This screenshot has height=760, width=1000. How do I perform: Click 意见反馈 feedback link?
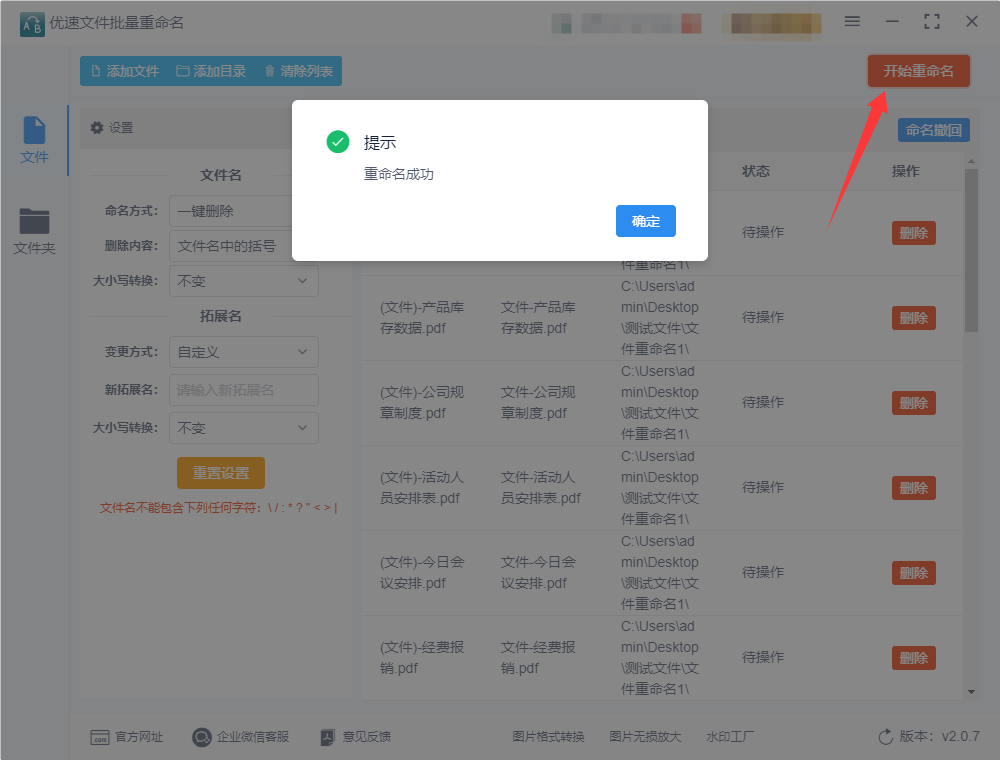pyautogui.click(x=355, y=737)
